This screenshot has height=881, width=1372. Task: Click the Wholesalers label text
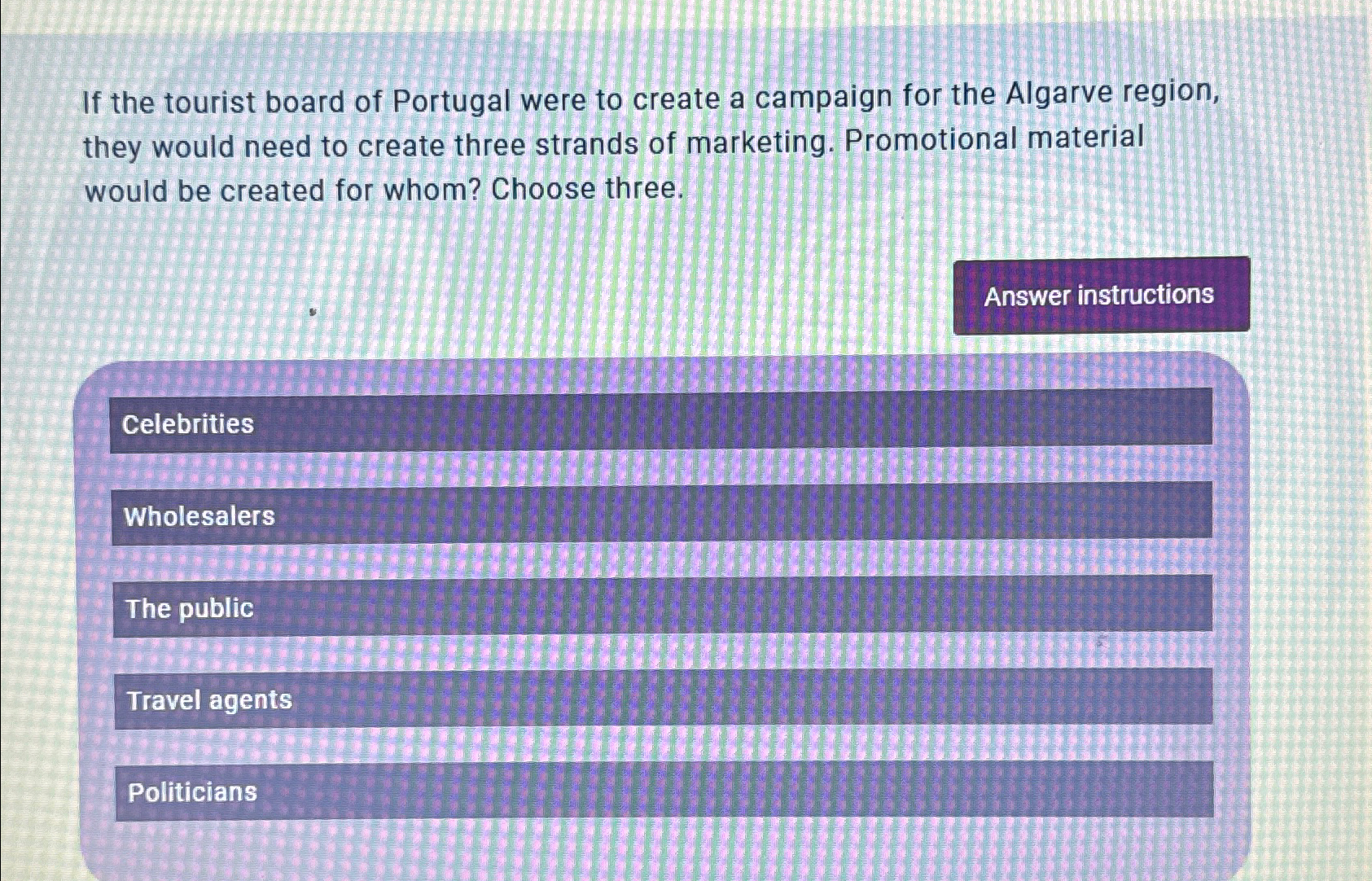pos(199,516)
